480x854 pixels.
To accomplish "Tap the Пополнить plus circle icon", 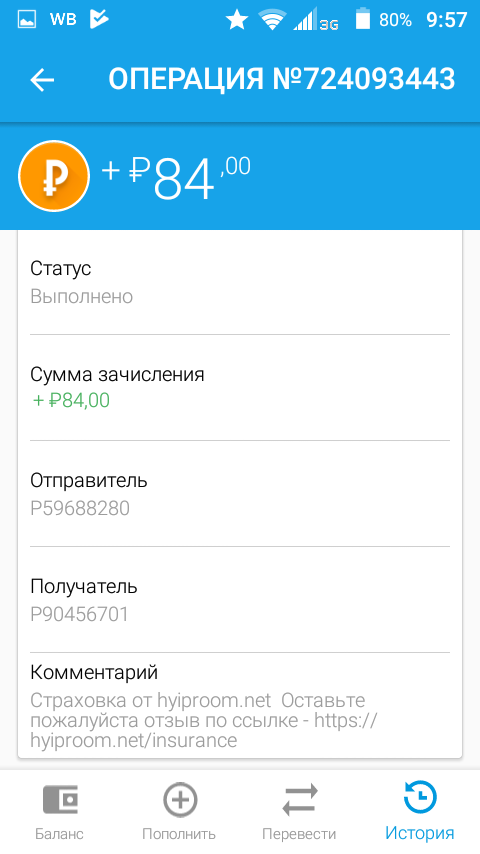I will (x=180, y=800).
